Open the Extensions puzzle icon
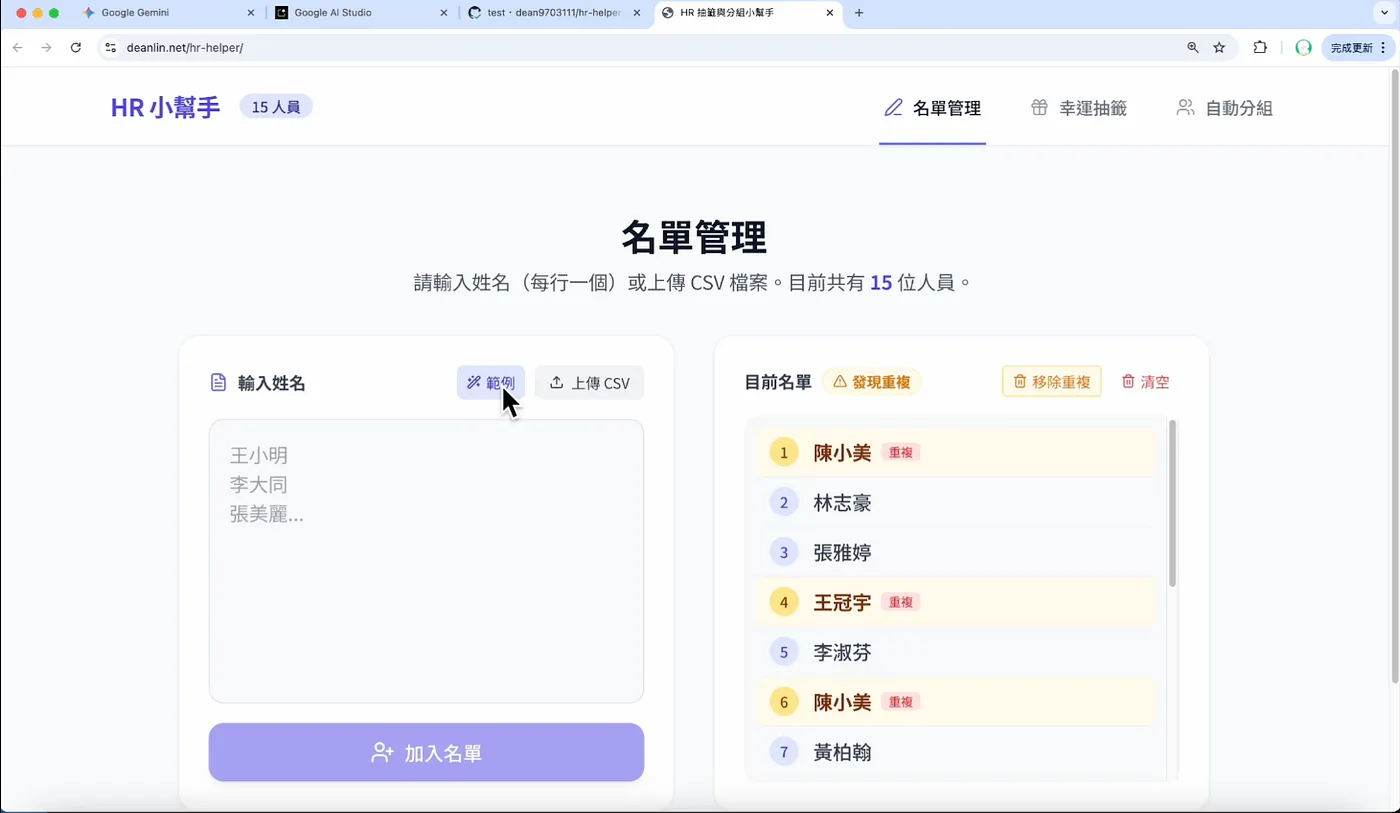This screenshot has width=1400, height=813. click(x=1260, y=47)
